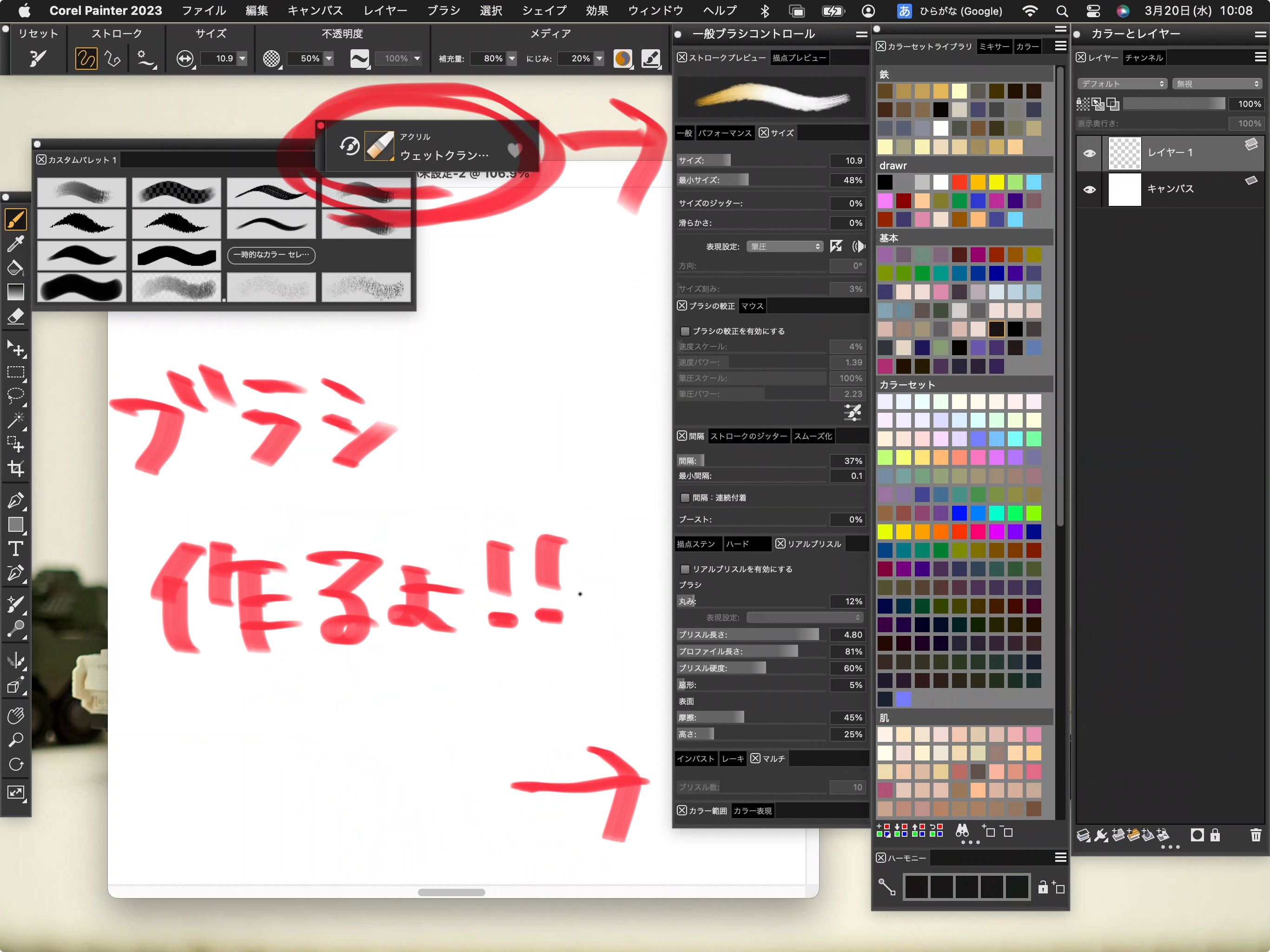The width and height of the screenshot is (1270, 952).
Task: Open the Canvas menu
Action: tap(315, 11)
